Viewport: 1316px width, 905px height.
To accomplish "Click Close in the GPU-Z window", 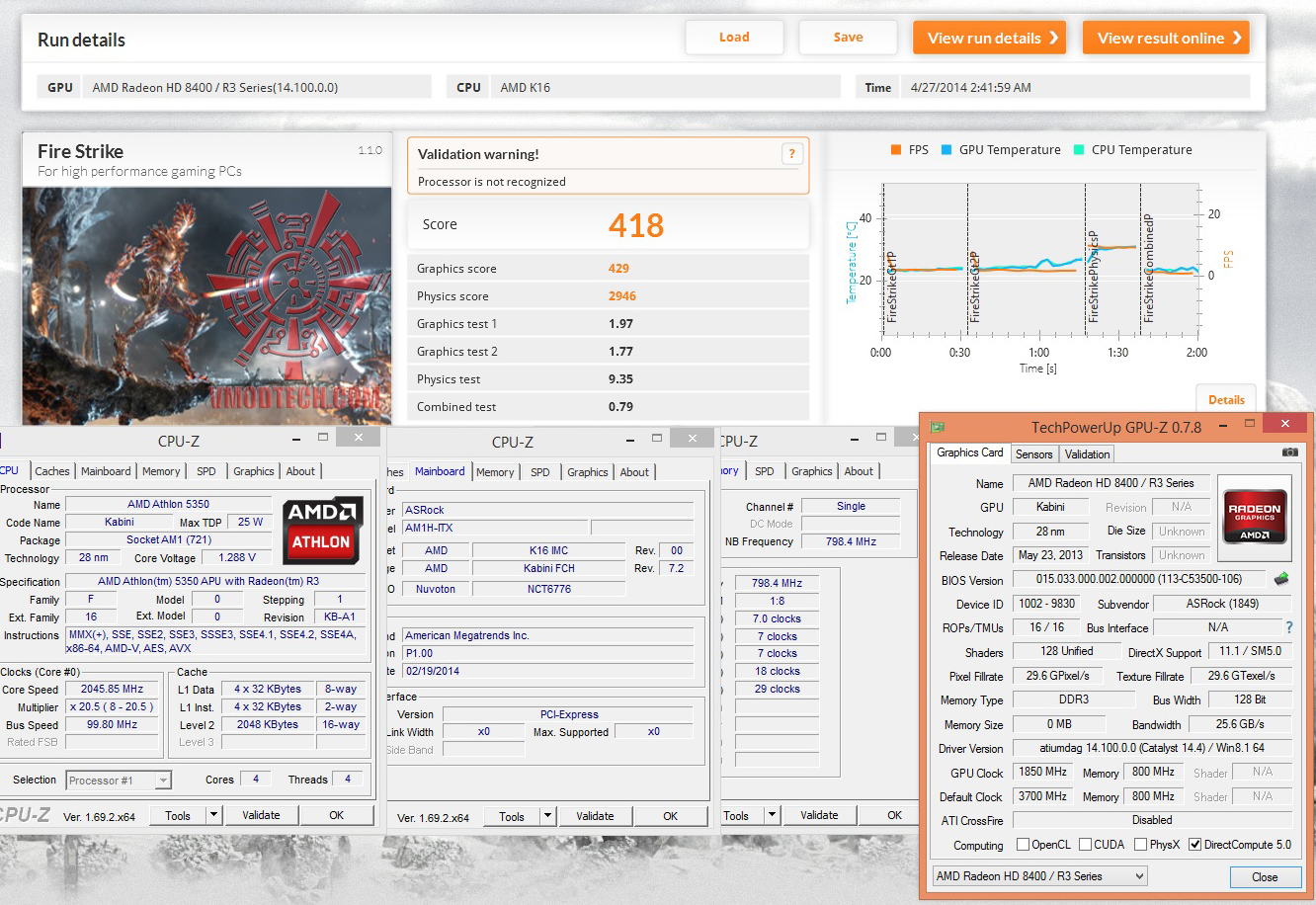I will point(1265,877).
